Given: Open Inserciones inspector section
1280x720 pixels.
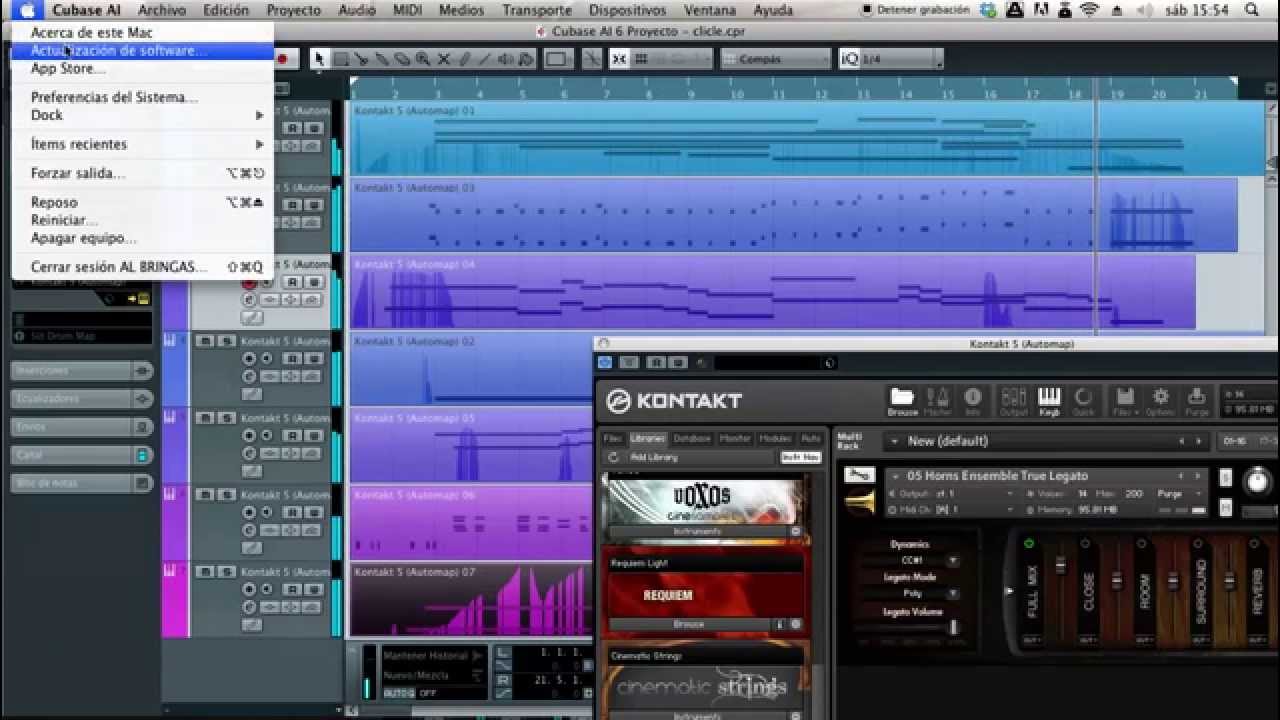Looking at the screenshot, I should tap(81, 370).
